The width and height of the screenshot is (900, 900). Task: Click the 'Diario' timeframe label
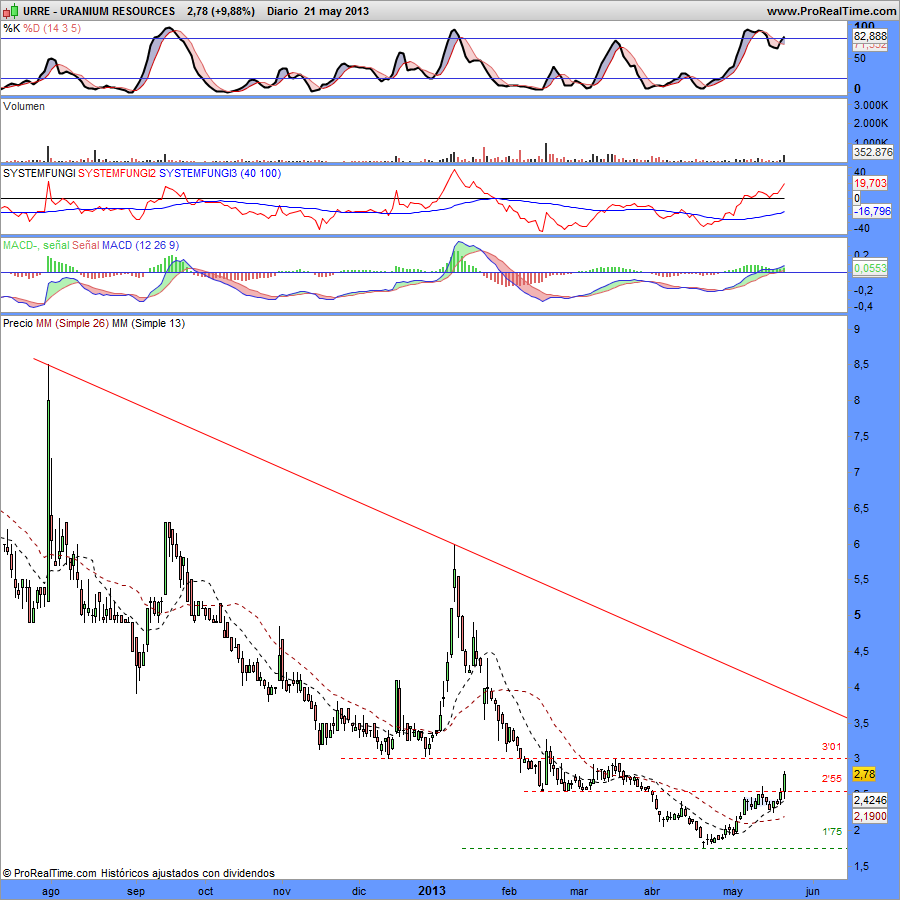pos(282,11)
